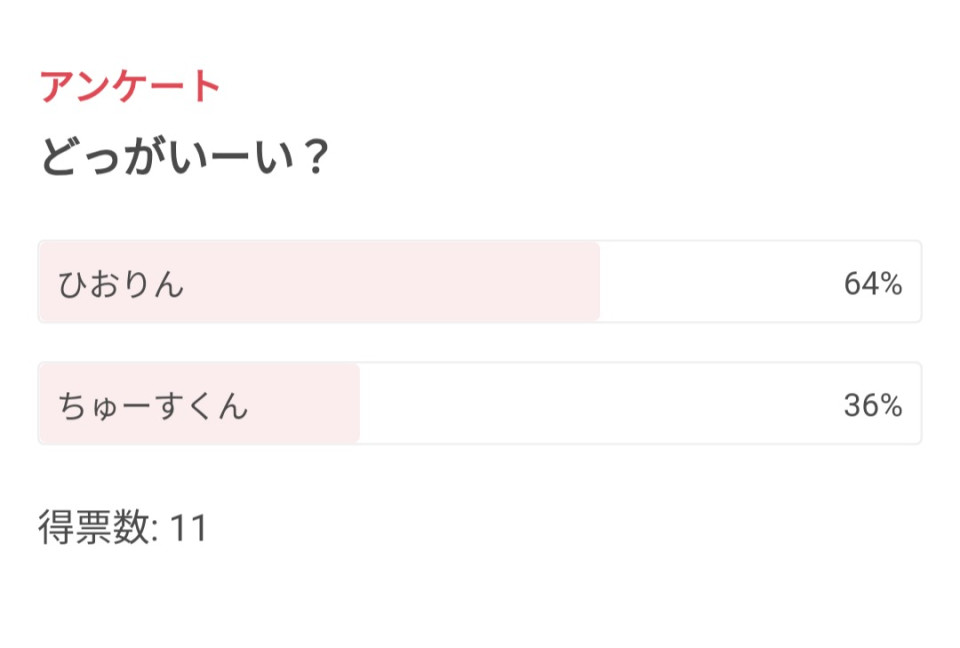
Task: Click the ちゅーすくん label text
Action: tap(153, 406)
